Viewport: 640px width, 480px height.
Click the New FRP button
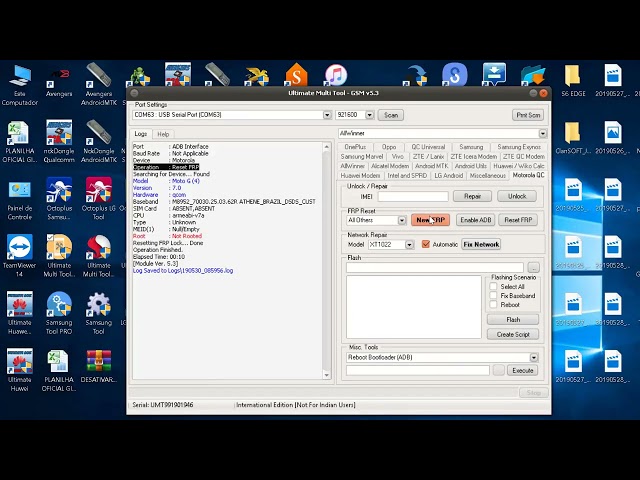coord(430,220)
